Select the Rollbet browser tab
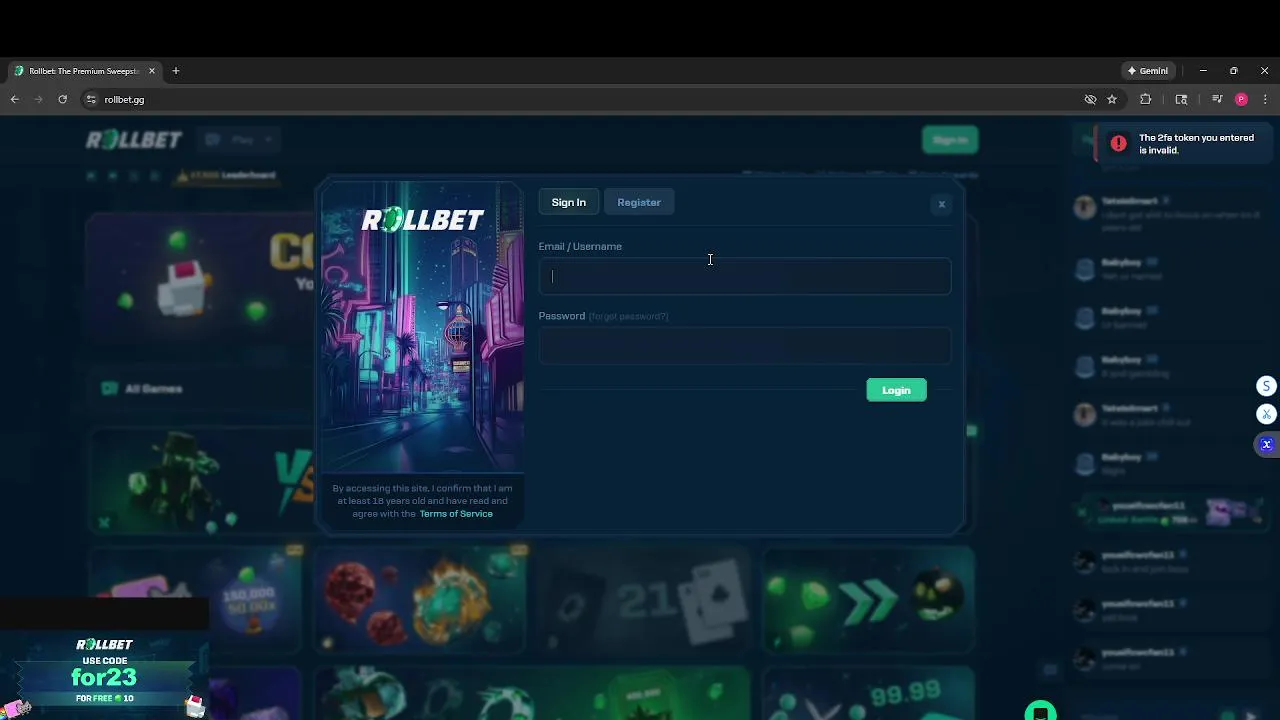 [x=84, y=71]
